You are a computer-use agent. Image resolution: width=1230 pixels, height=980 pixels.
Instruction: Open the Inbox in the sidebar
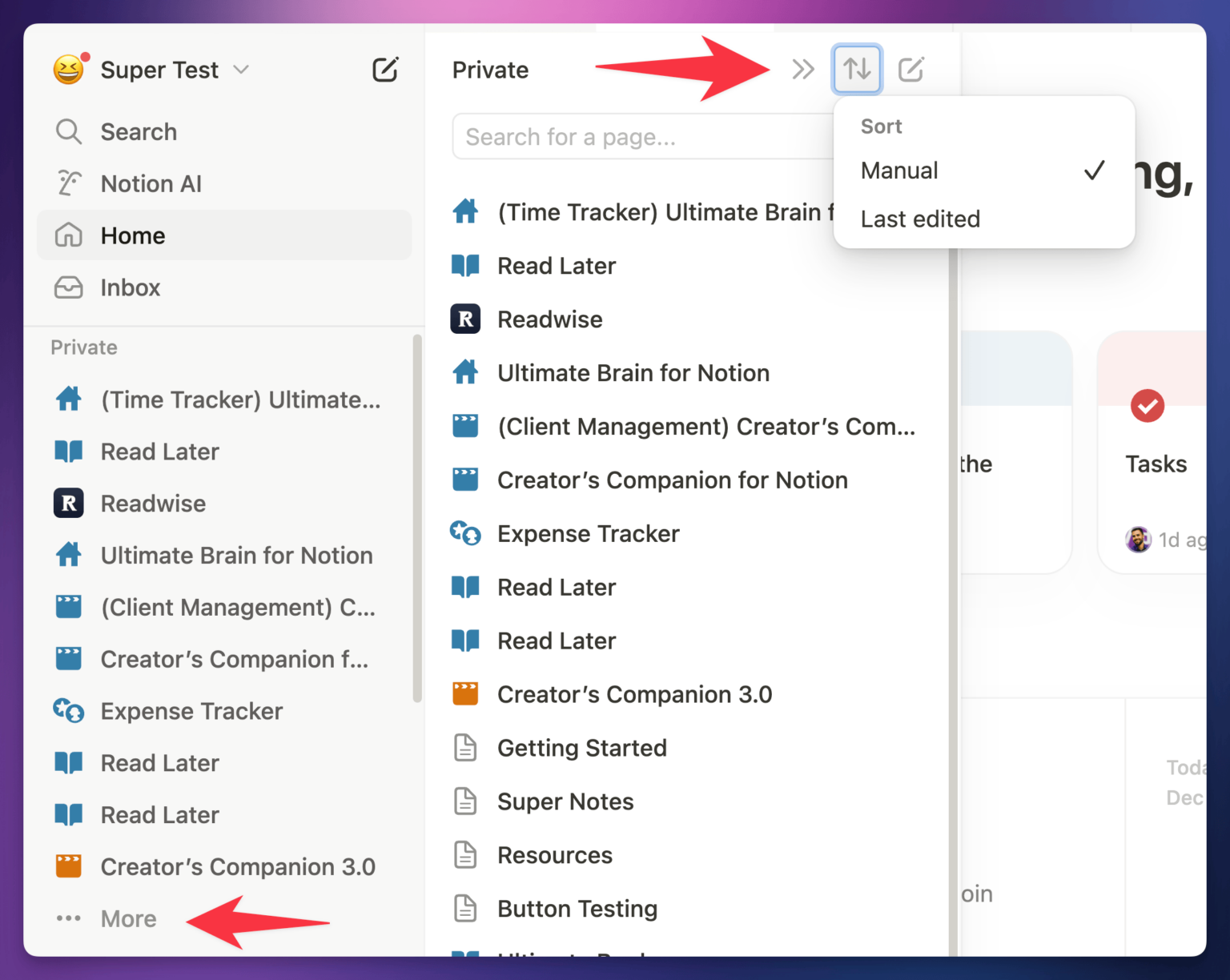(130, 287)
